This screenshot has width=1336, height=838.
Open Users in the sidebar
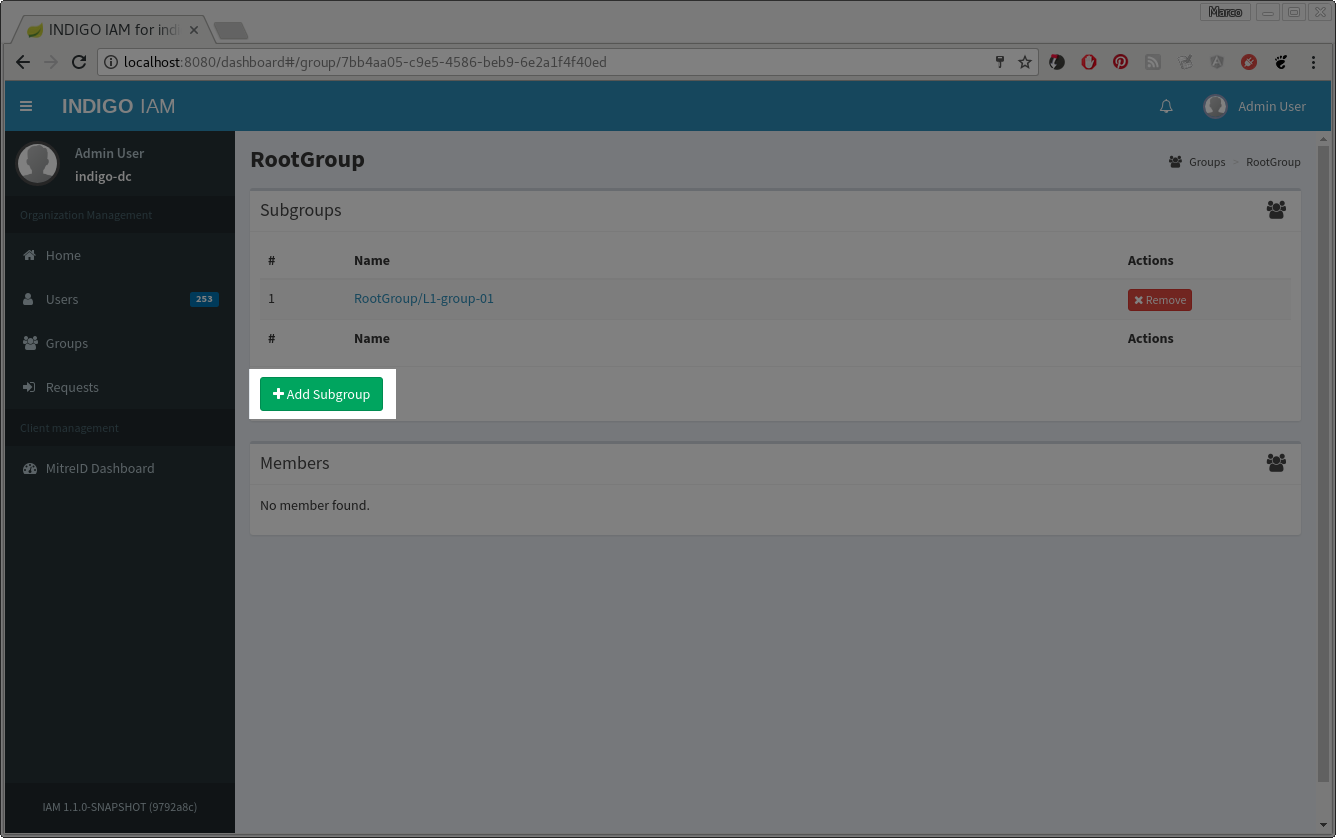[x=62, y=299]
